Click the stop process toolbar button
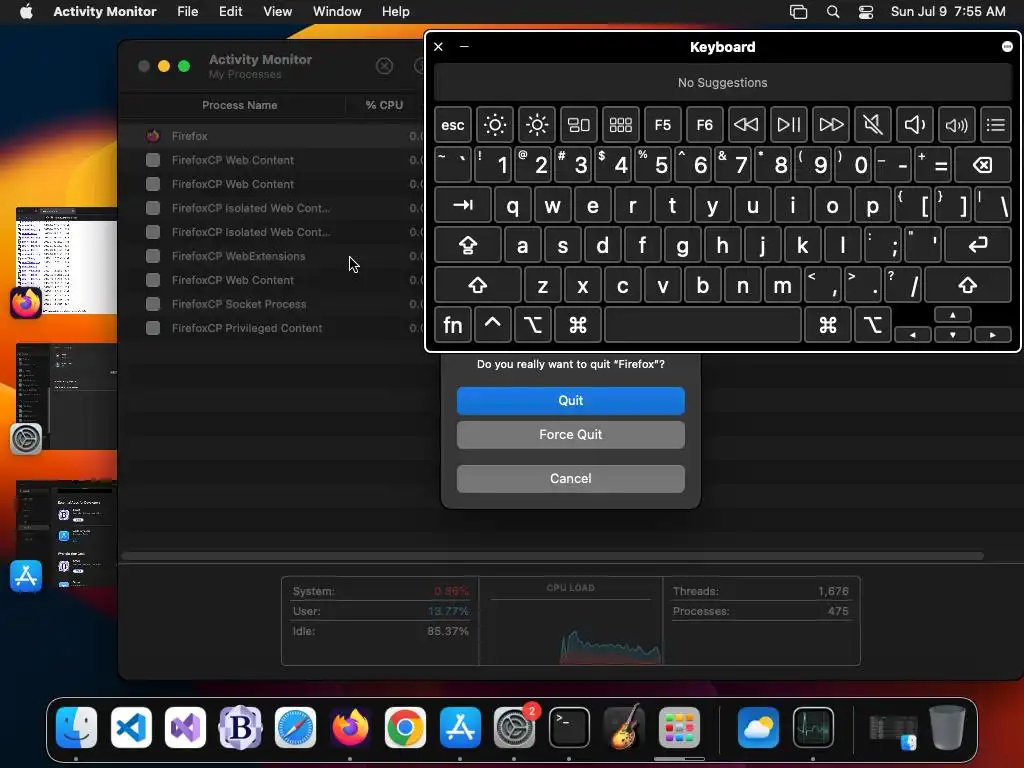This screenshot has width=1024, height=768. [385, 66]
